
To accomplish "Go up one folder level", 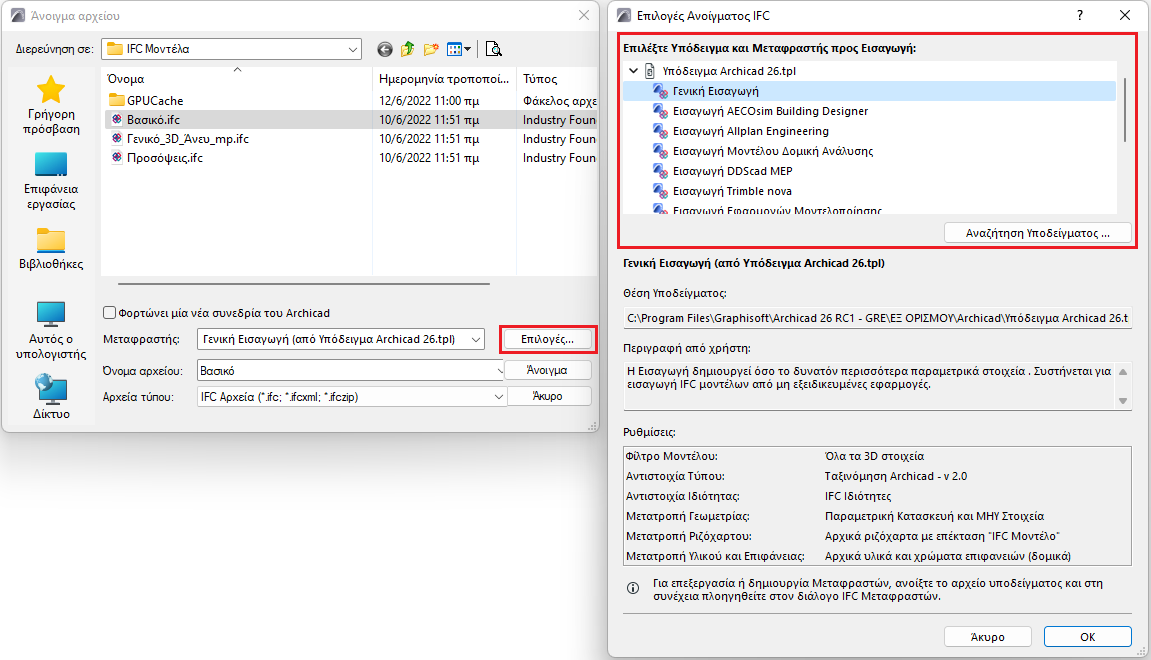I will [x=407, y=49].
